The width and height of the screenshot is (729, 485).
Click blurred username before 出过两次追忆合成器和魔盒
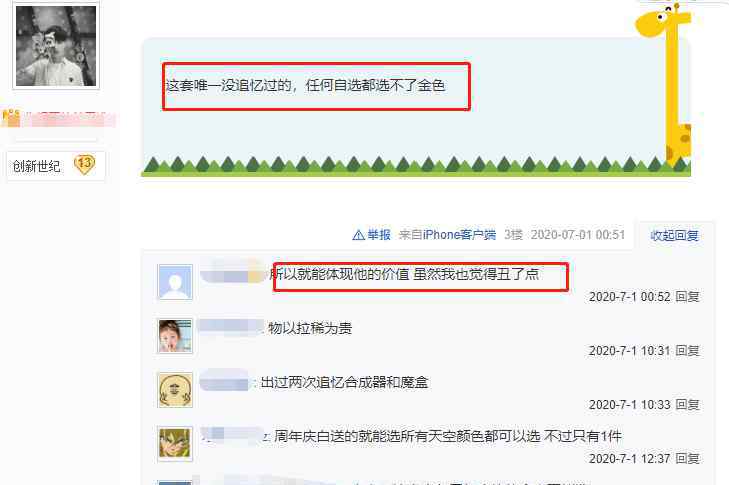[x=225, y=381]
